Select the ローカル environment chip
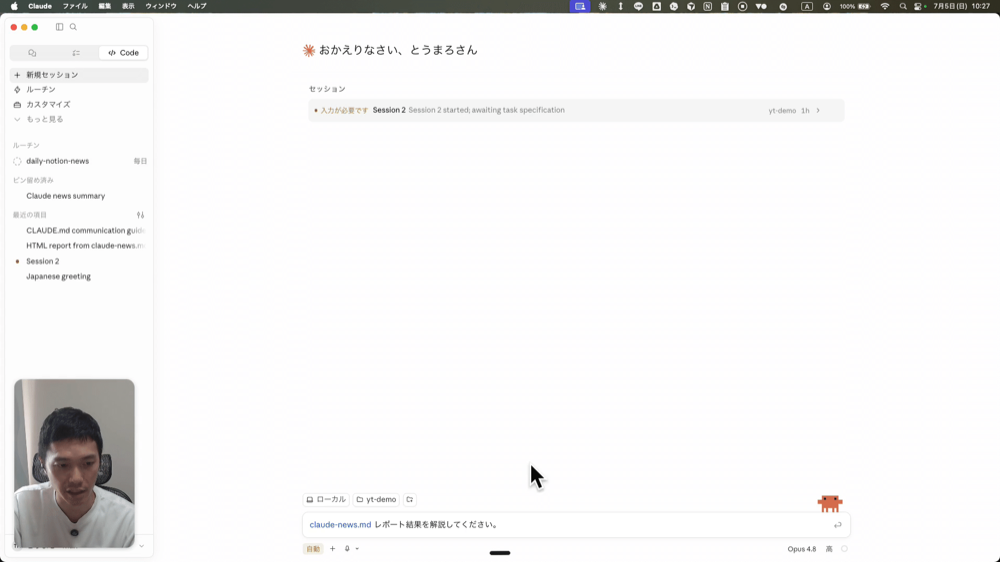This screenshot has width=1000, height=562. [x=326, y=499]
